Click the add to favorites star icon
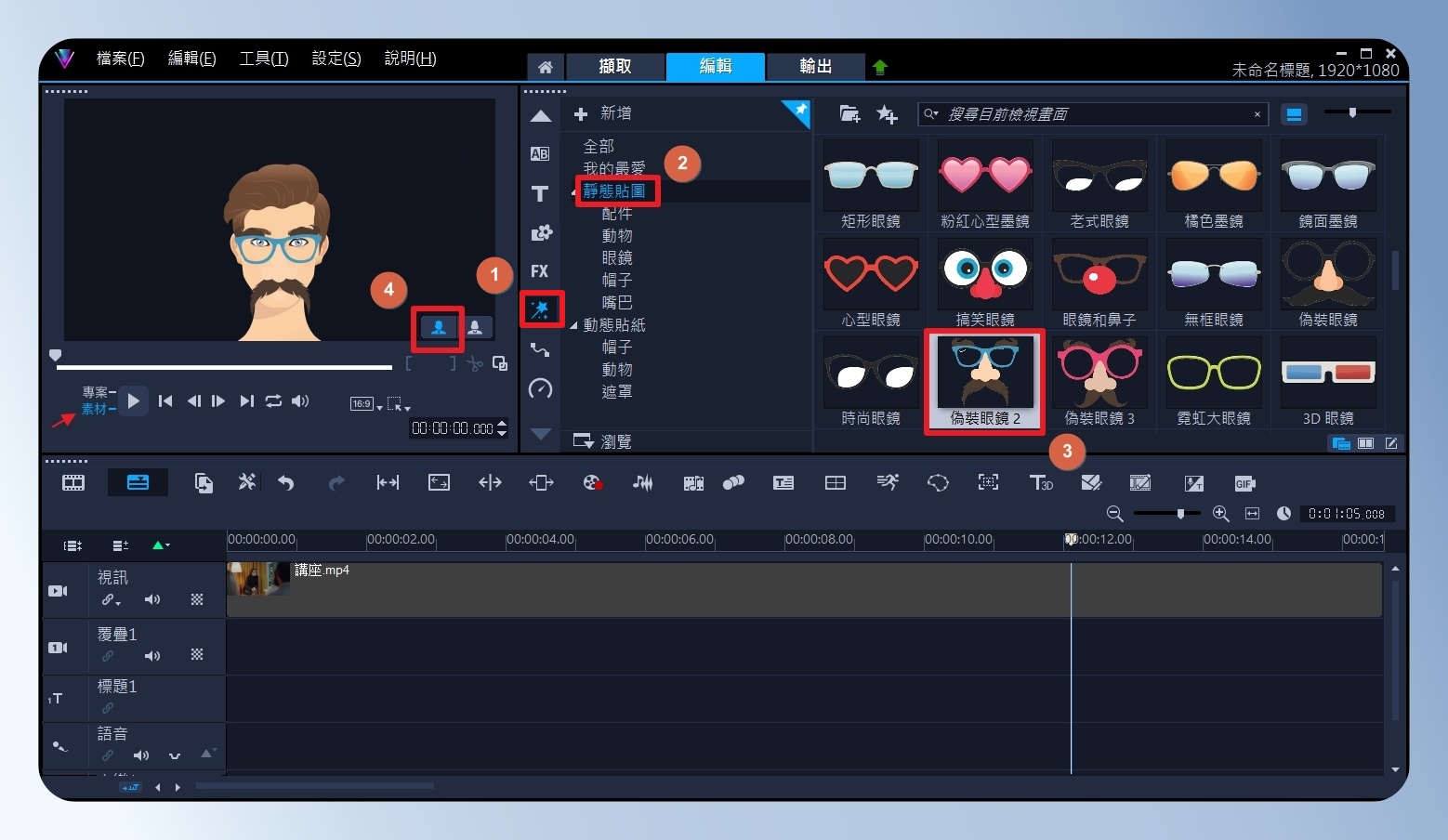The image size is (1448, 840). 887,114
